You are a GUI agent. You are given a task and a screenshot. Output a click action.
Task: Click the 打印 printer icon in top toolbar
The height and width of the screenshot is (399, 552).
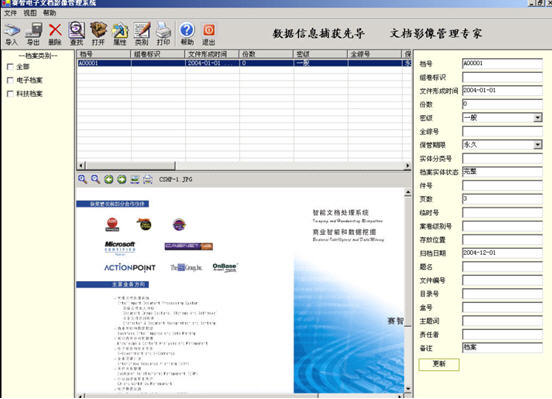(x=163, y=34)
